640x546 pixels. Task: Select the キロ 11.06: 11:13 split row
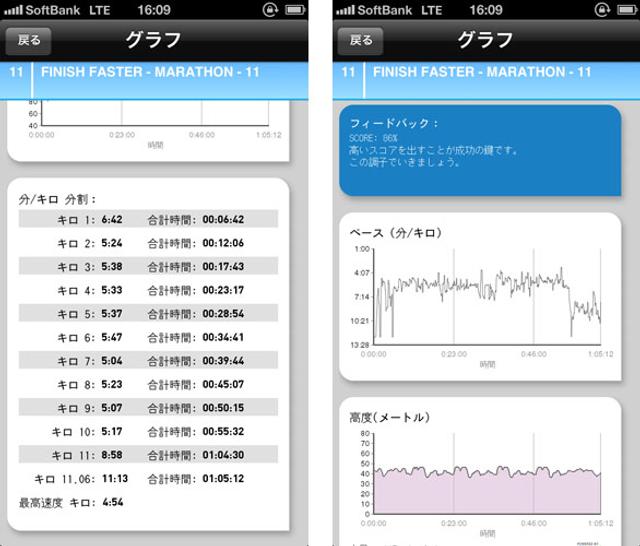(x=148, y=478)
